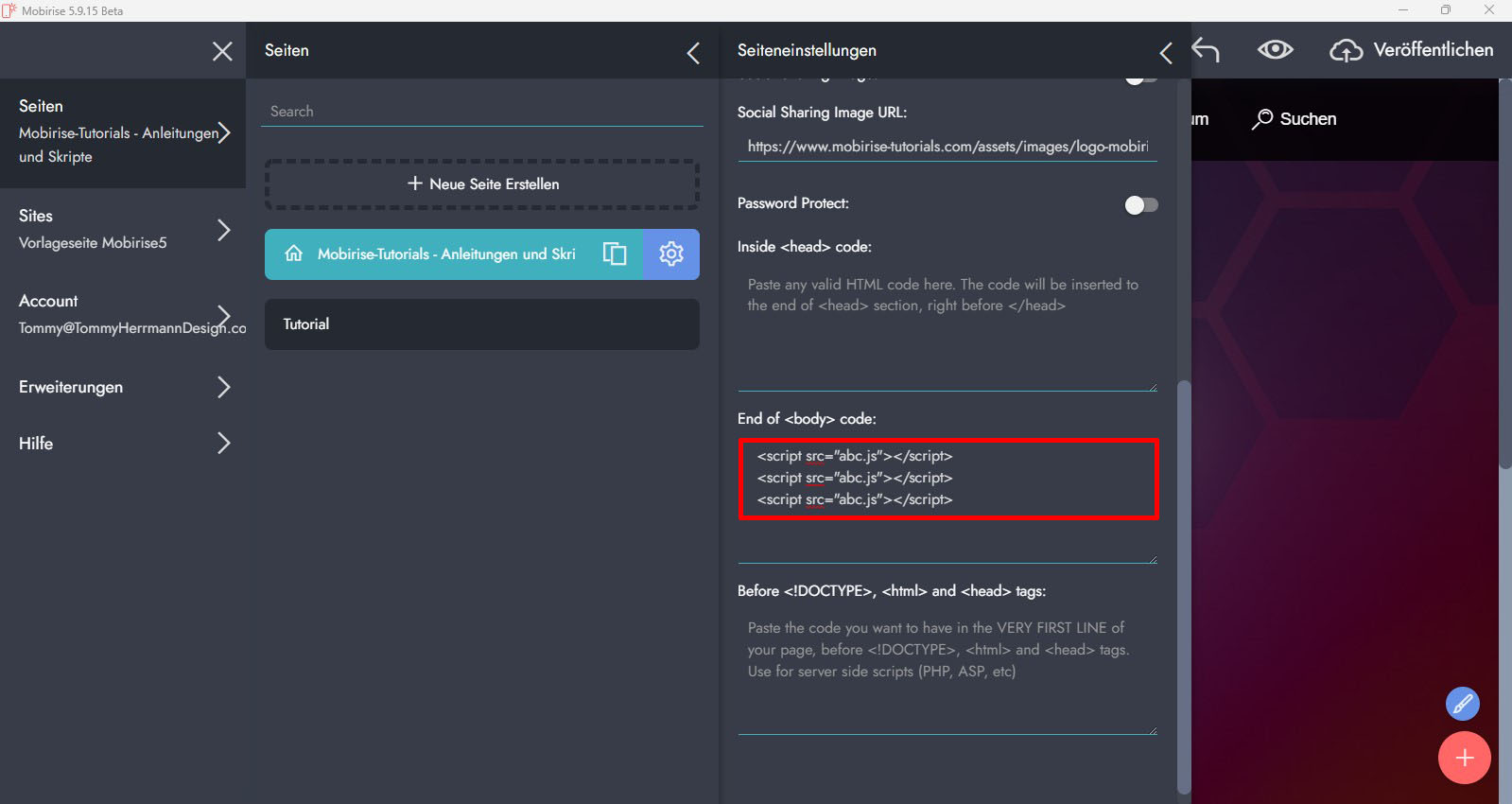Click the clone page icon on the home page
The image size is (1512, 804).
click(615, 253)
